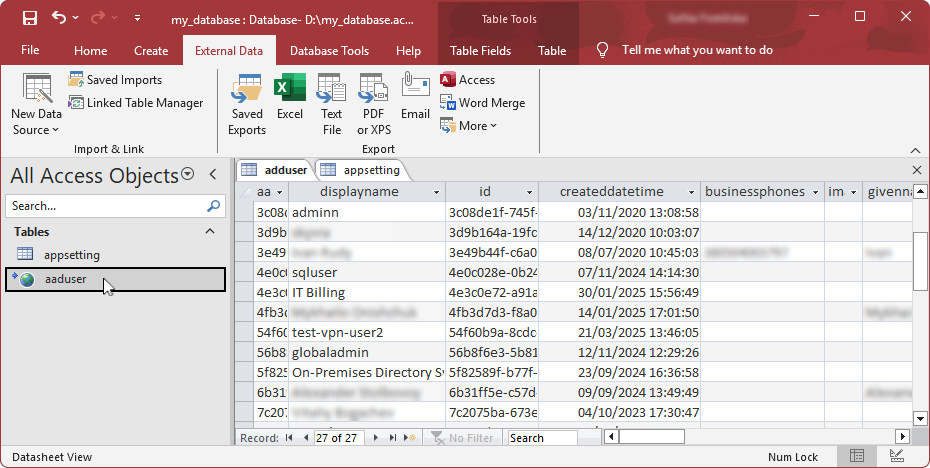Click the test-vpn-user2 cell
The width and height of the screenshot is (930, 468).
click(367, 332)
